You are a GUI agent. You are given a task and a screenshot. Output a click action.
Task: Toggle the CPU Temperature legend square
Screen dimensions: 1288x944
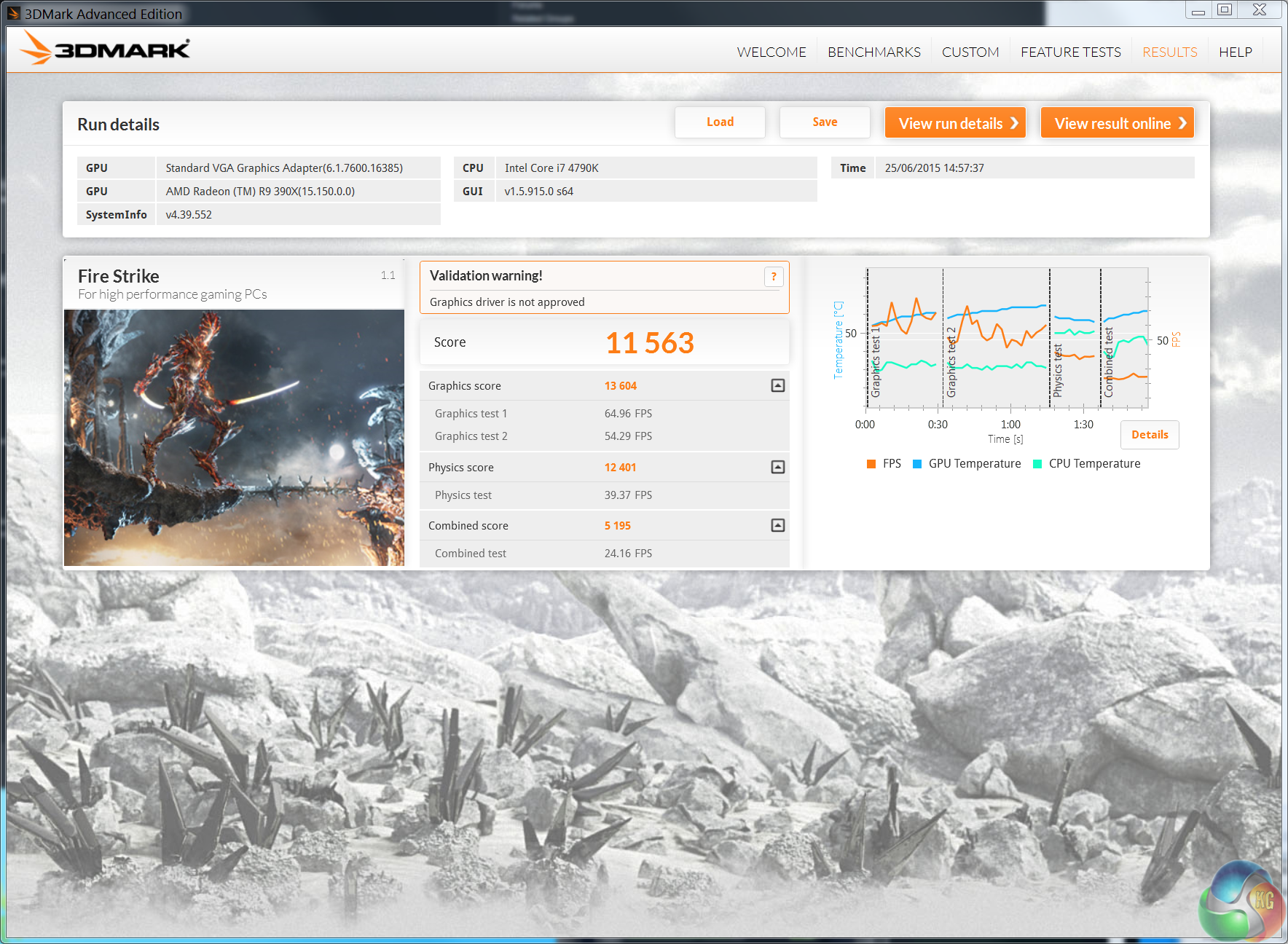pos(1037,464)
